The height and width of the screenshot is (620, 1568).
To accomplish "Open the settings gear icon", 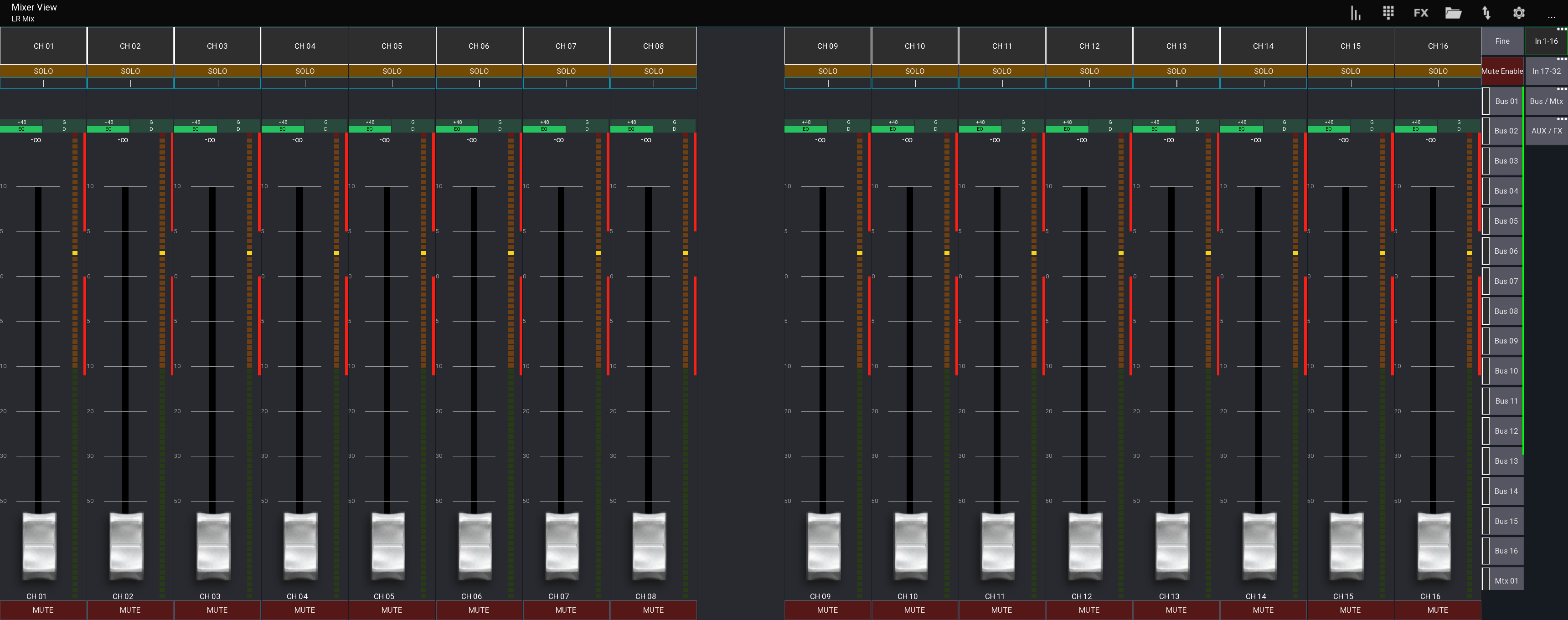I will point(1519,12).
